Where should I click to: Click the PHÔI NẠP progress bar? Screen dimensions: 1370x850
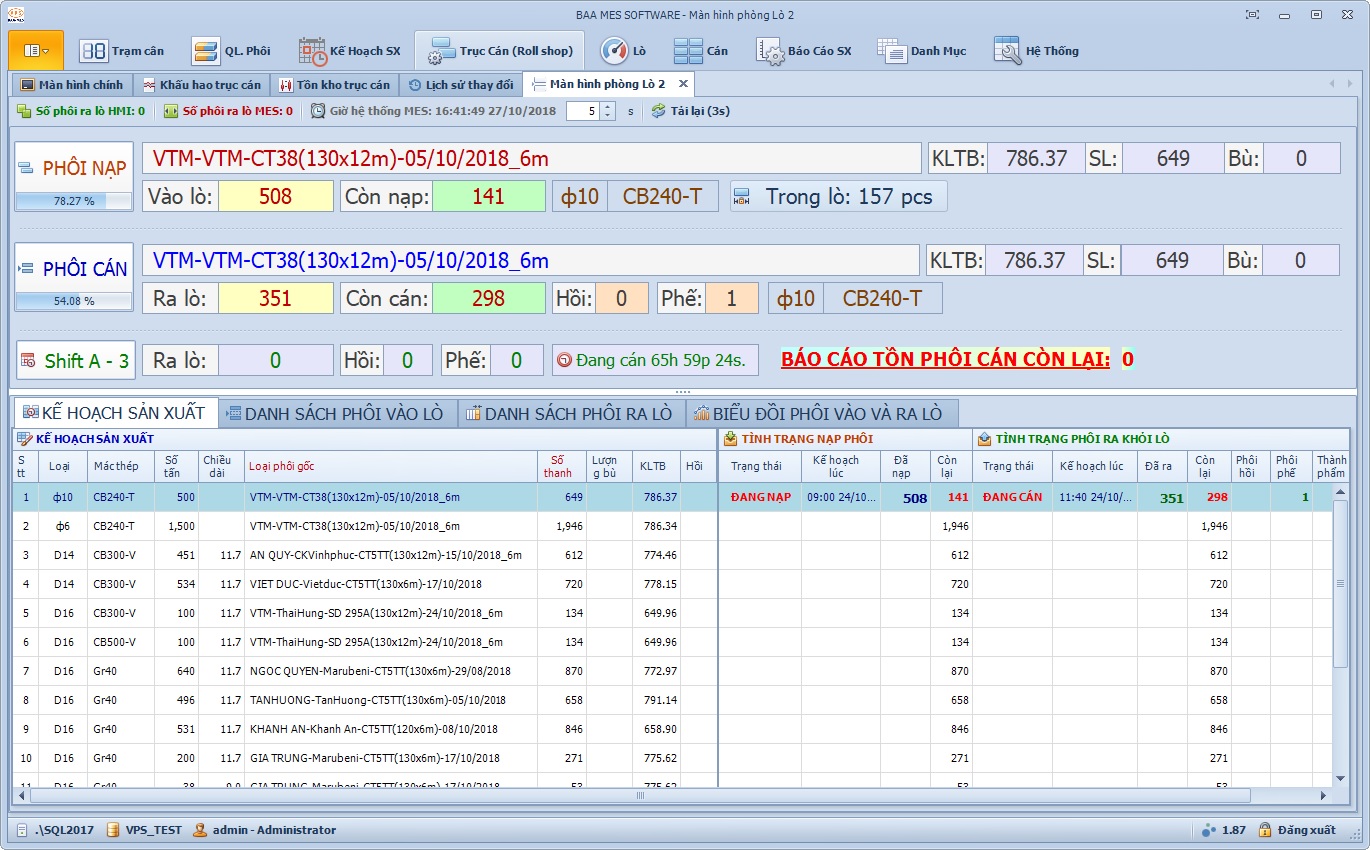pyautogui.click(x=73, y=201)
